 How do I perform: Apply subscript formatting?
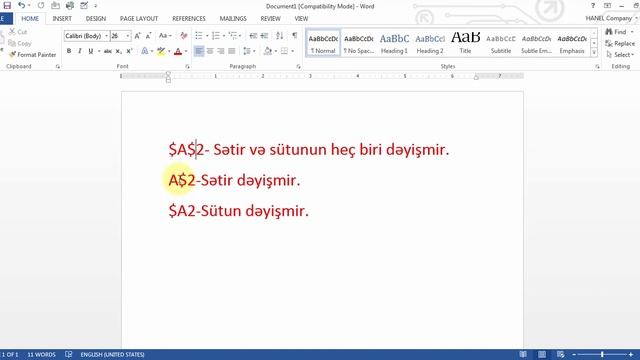118,51
